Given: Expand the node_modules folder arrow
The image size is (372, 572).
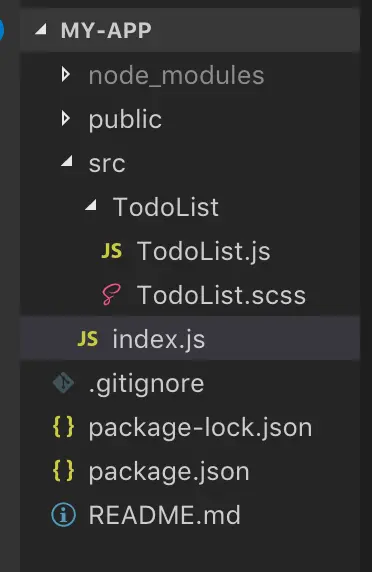Looking at the screenshot, I should click(66, 75).
